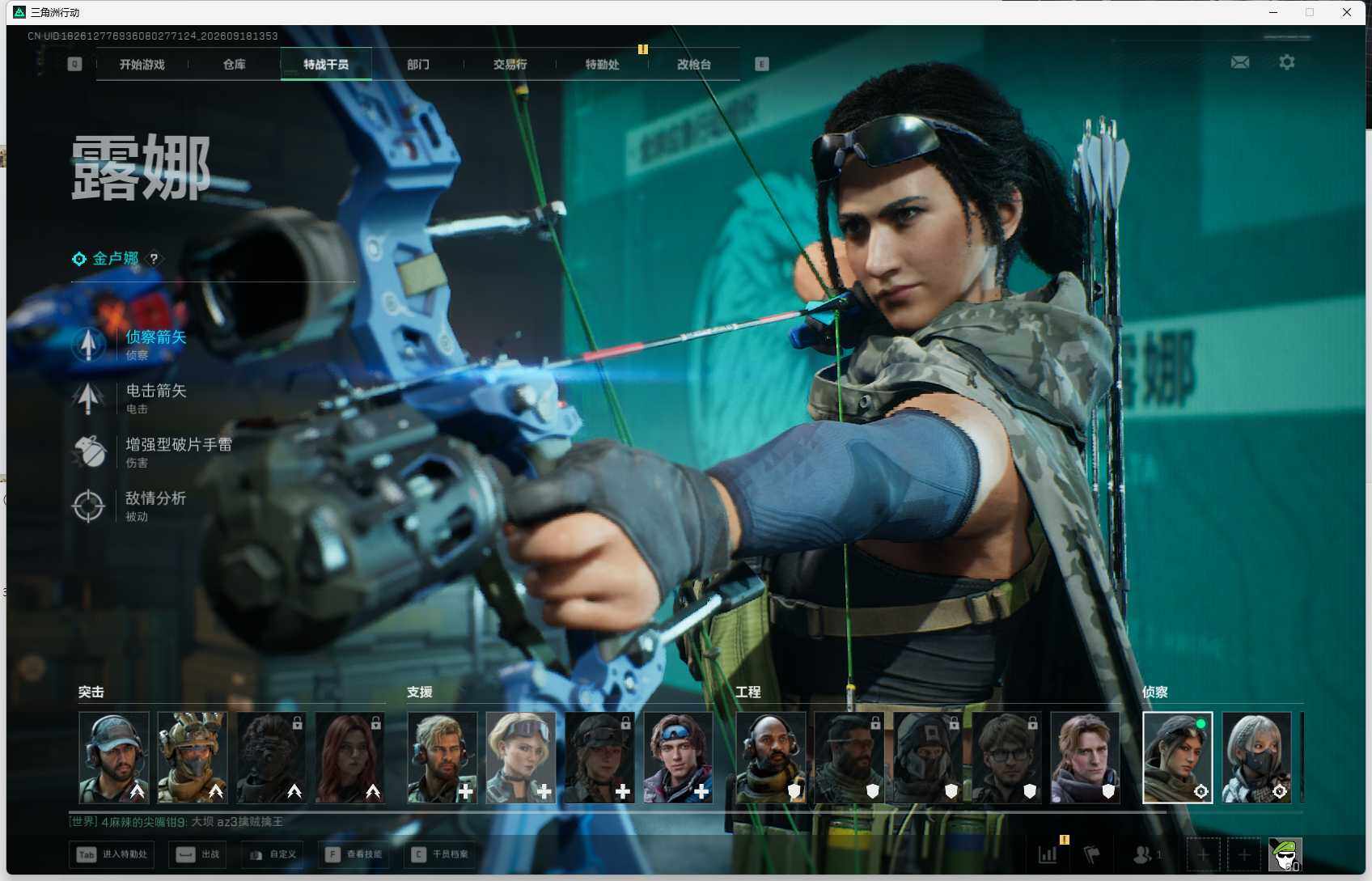Open the green beret player avatar
Screen dimensions: 1372x881
1285,854
